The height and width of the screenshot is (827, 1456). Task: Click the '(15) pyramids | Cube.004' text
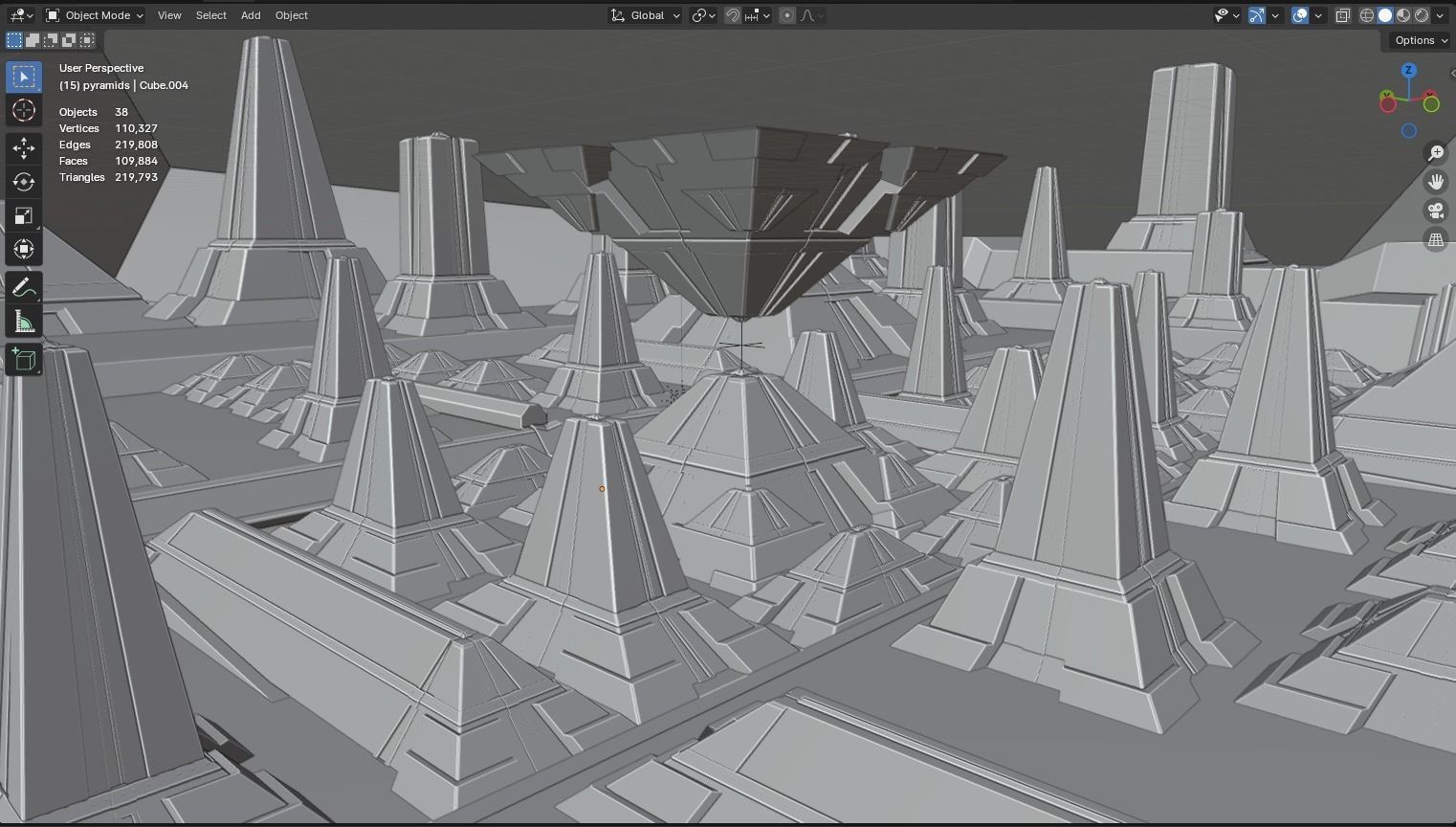click(123, 85)
